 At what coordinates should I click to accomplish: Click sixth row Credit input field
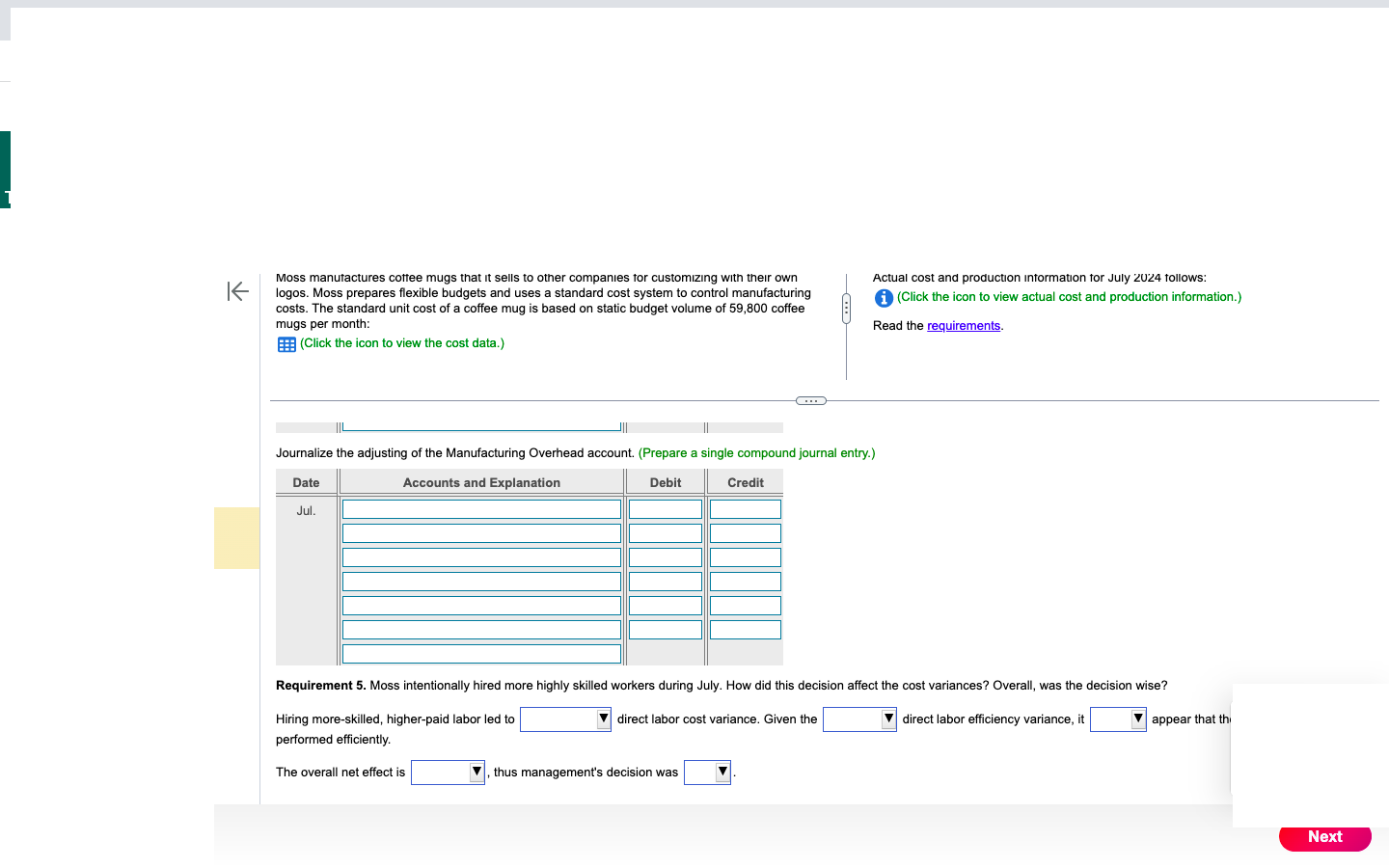tap(746, 630)
